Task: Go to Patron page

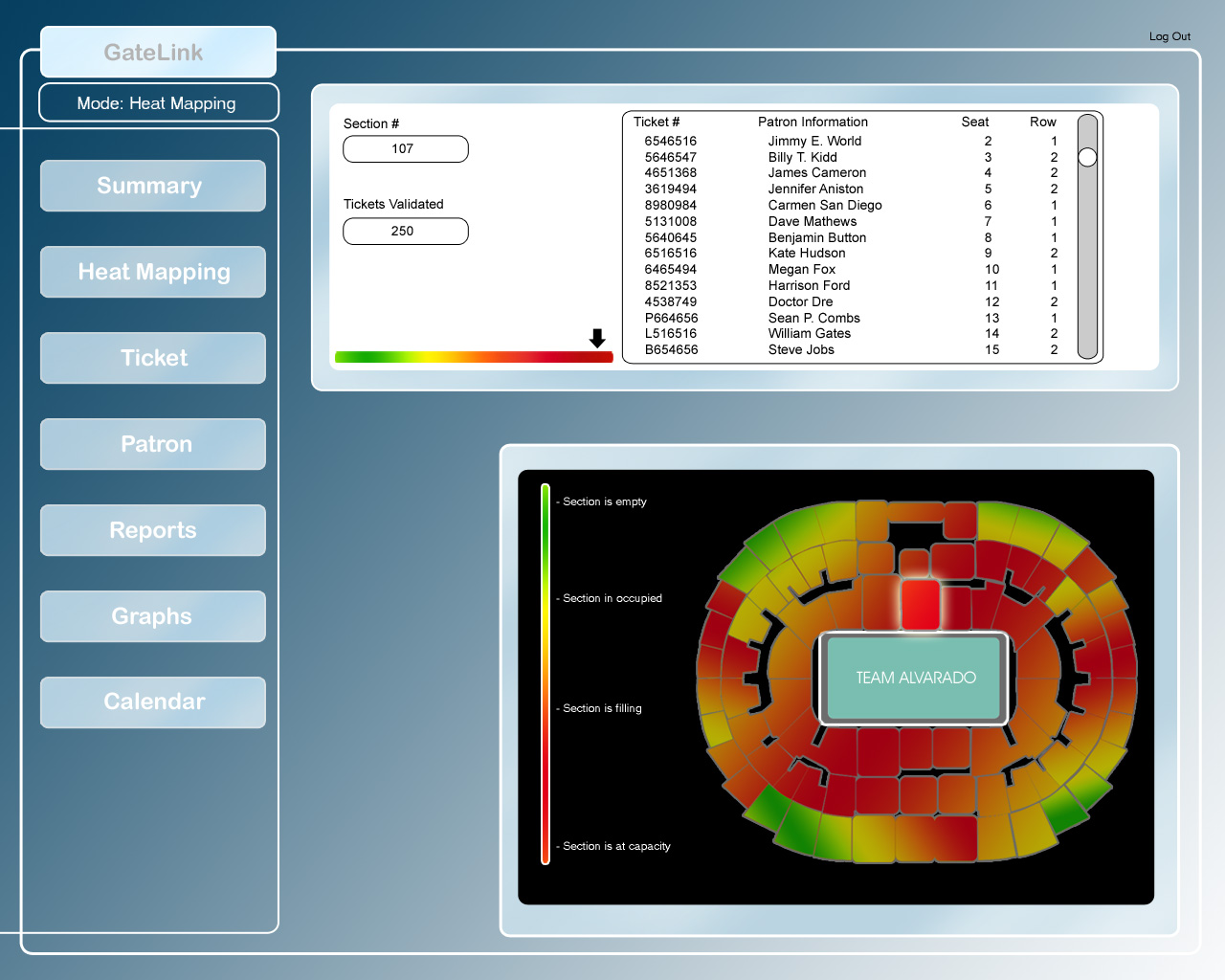Action: click(x=153, y=444)
